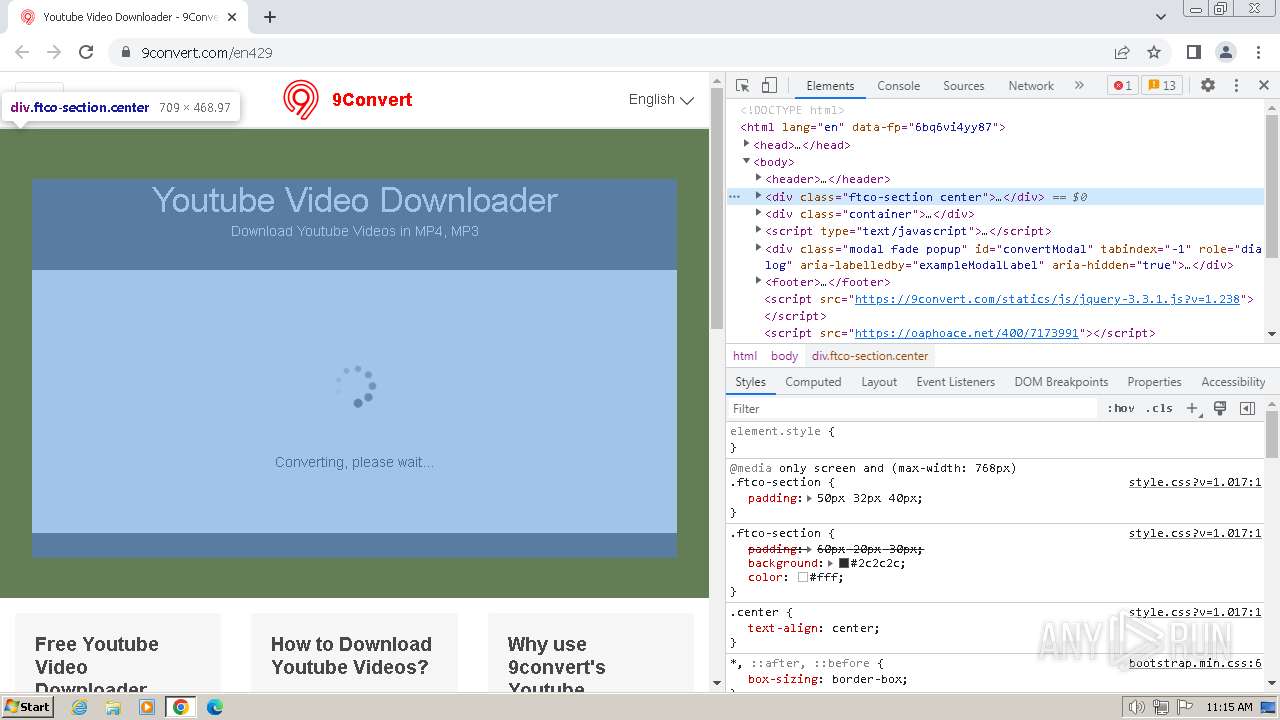This screenshot has height=720, width=1280.
Task: Open a new browser tab
Action: [270, 17]
